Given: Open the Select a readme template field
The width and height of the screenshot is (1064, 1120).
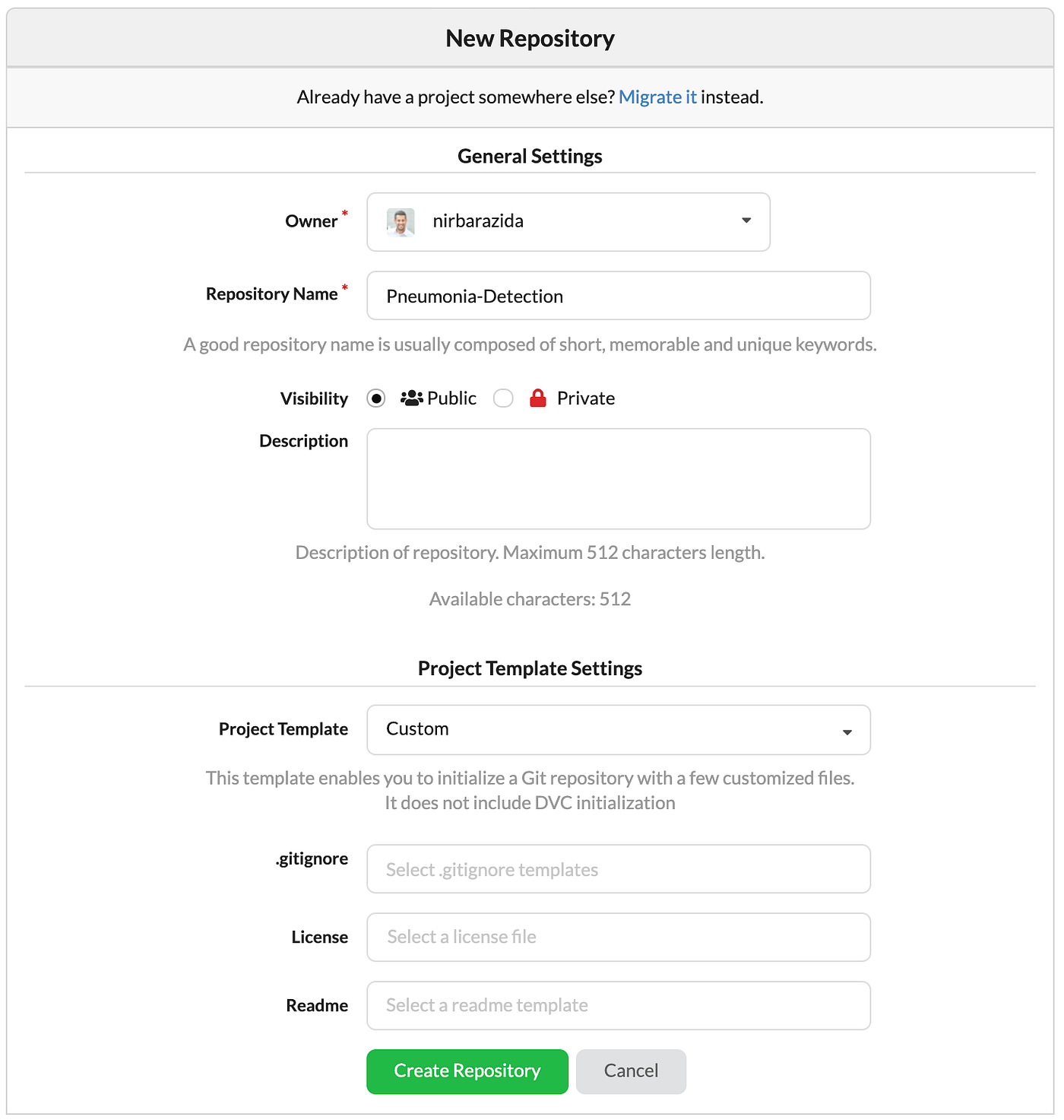Looking at the screenshot, I should [x=618, y=1004].
